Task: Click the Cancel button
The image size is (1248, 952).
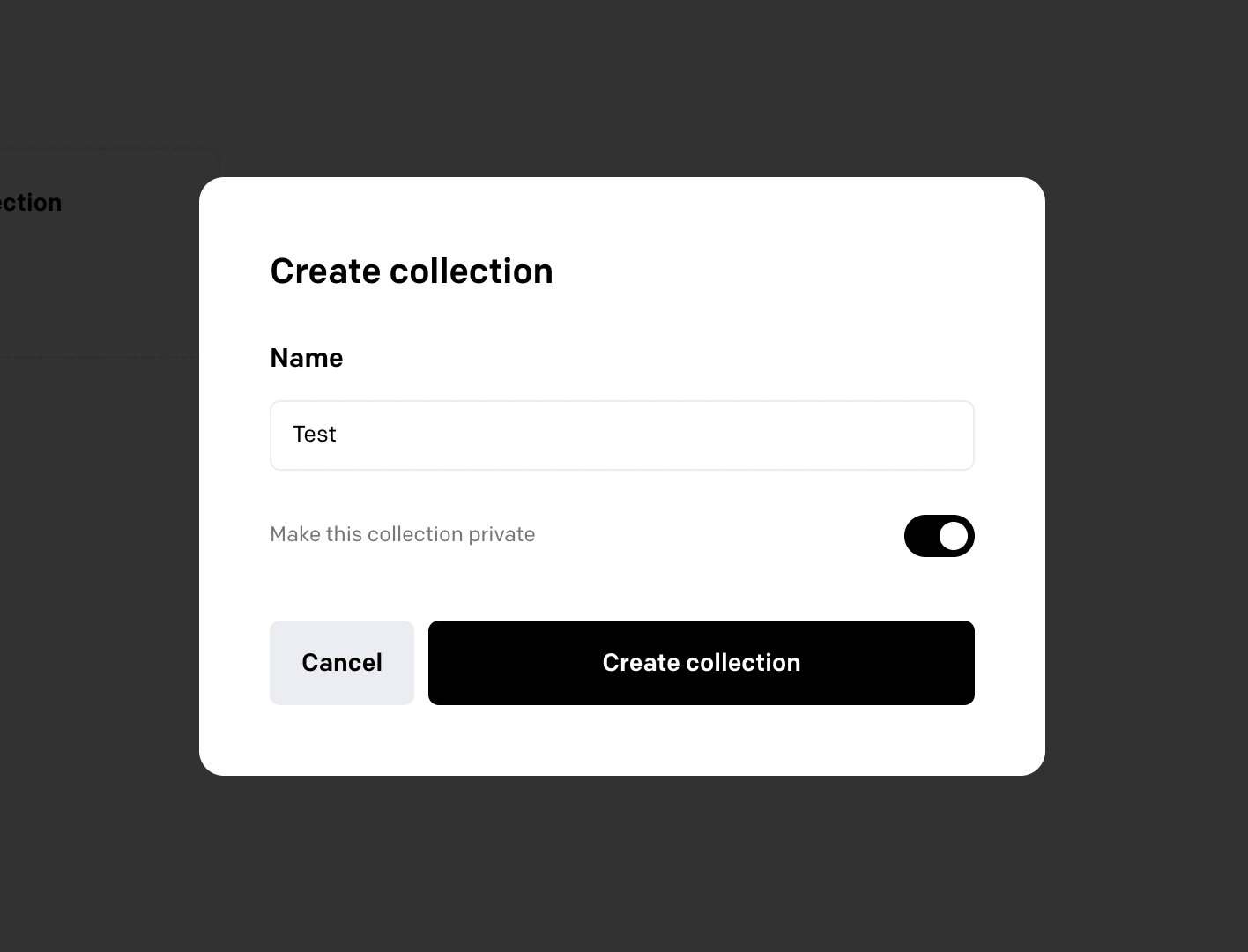Action: click(342, 663)
